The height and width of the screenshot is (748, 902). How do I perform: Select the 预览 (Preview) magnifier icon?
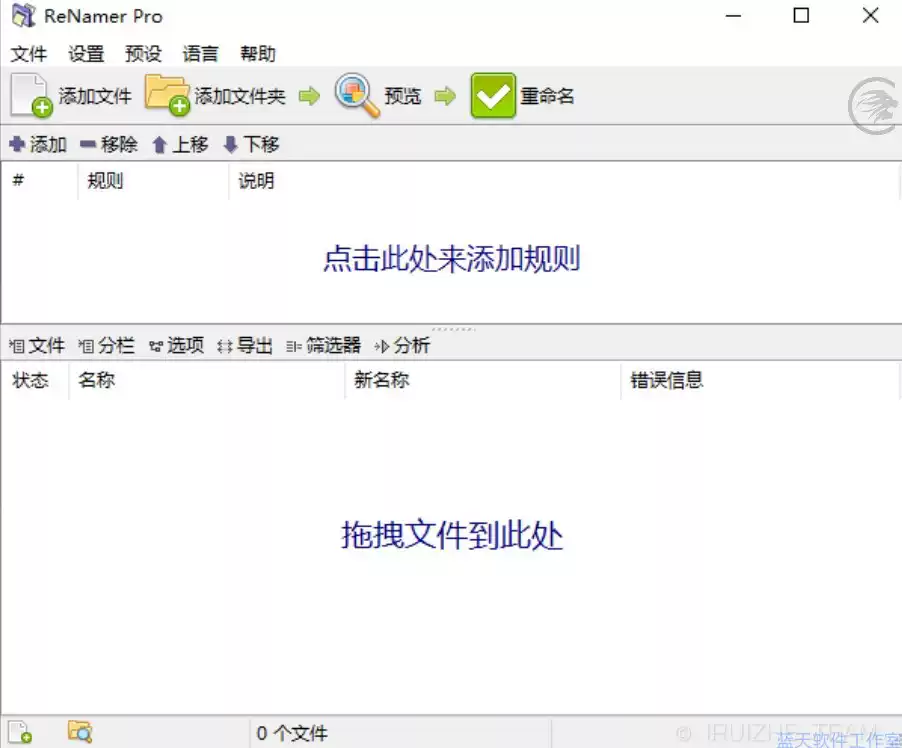(x=352, y=95)
